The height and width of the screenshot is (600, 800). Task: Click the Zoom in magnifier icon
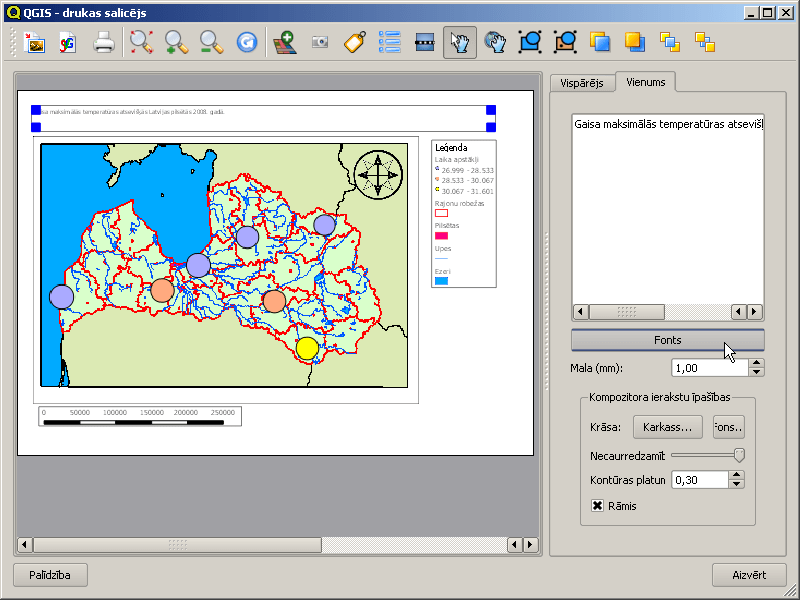177,42
